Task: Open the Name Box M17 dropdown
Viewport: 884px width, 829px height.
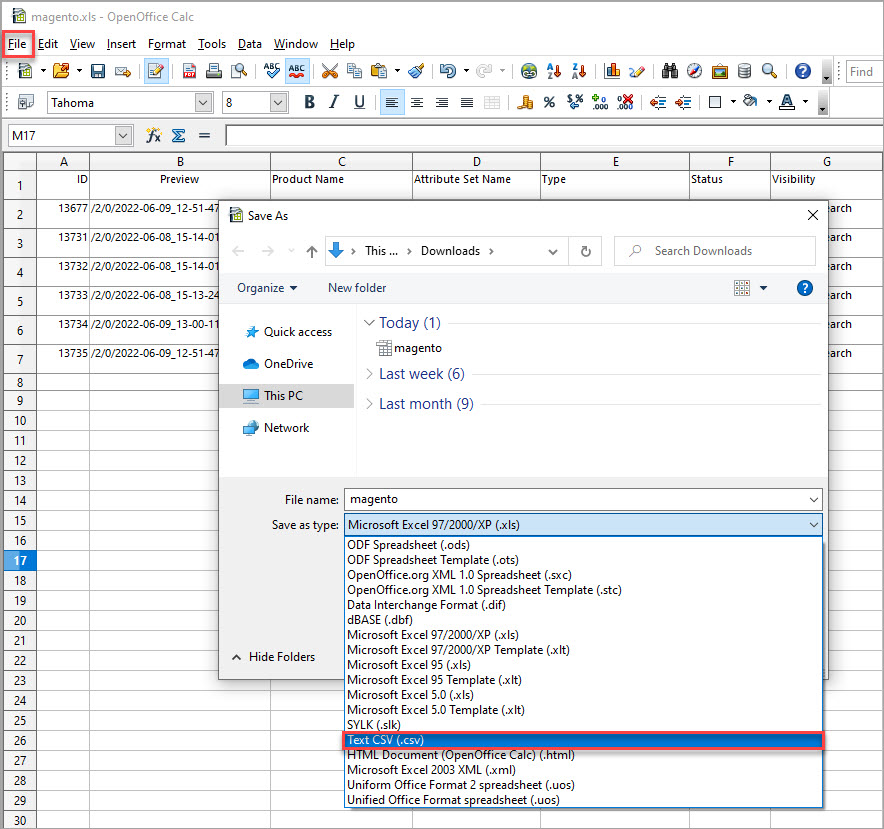Action: click(123, 135)
